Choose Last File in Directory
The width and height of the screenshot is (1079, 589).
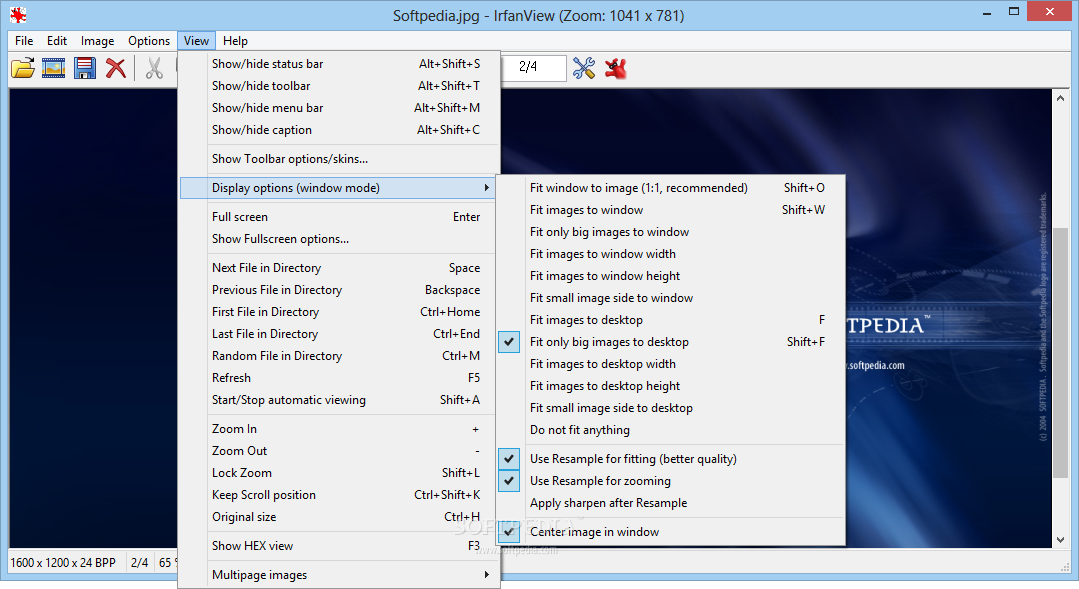click(x=338, y=334)
